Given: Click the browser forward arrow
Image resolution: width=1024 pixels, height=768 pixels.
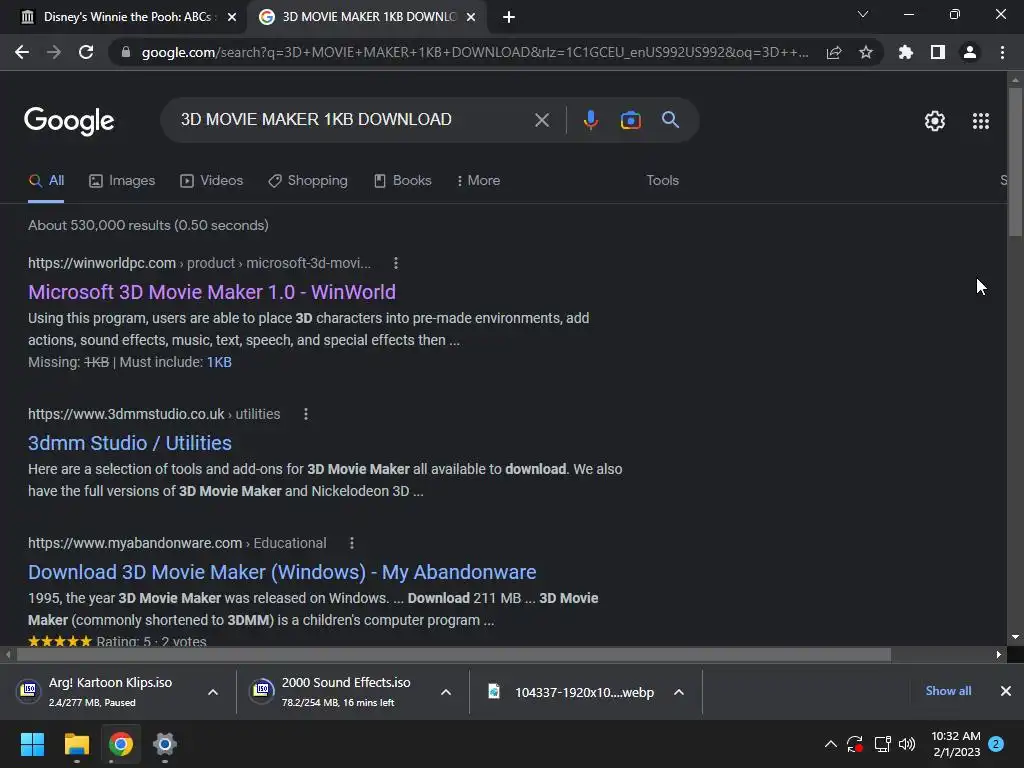Looking at the screenshot, I should (54, 52).
